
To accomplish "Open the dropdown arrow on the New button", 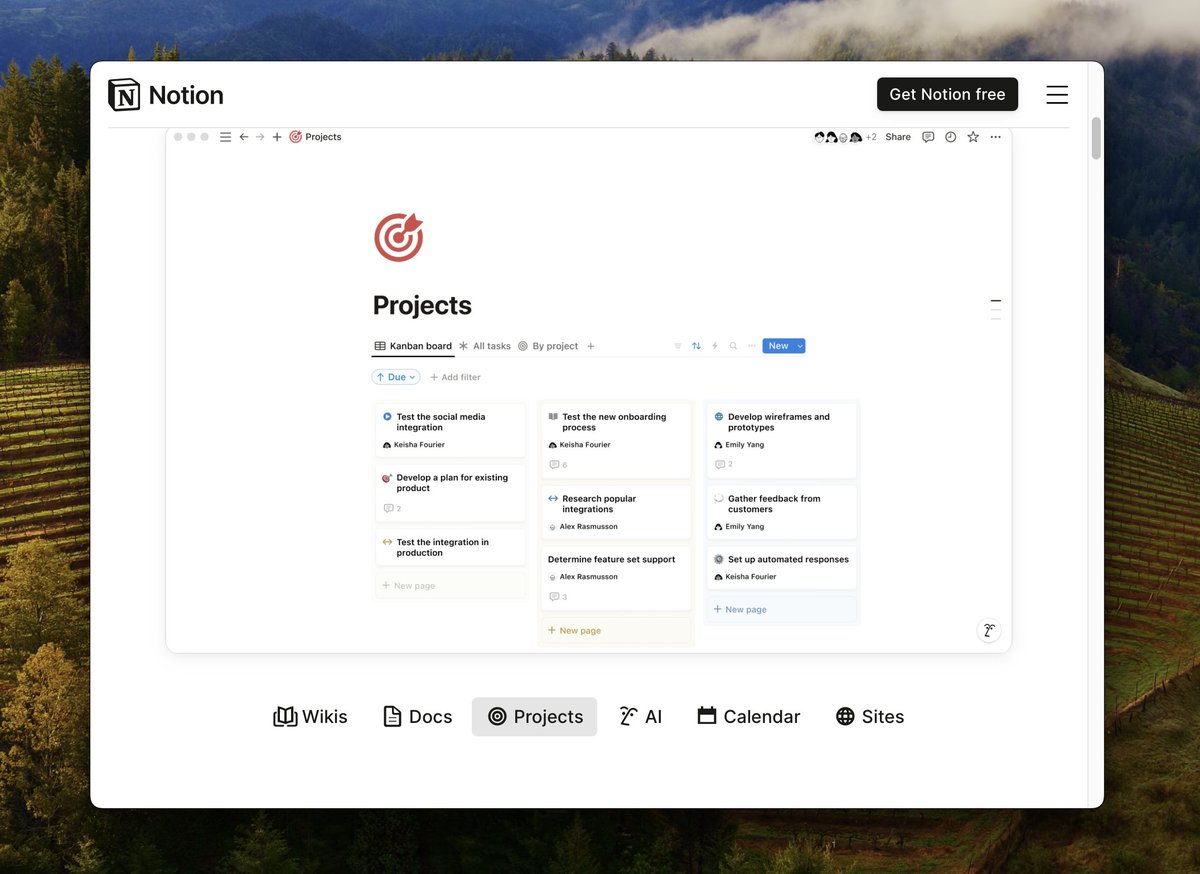I will pyautogui.click(x=800, y=346).
